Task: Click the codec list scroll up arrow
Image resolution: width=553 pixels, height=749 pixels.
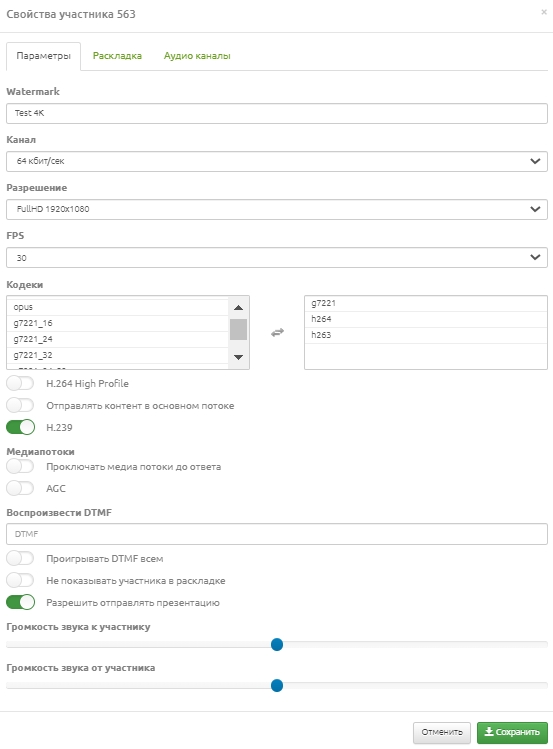Action: [238, 308]
